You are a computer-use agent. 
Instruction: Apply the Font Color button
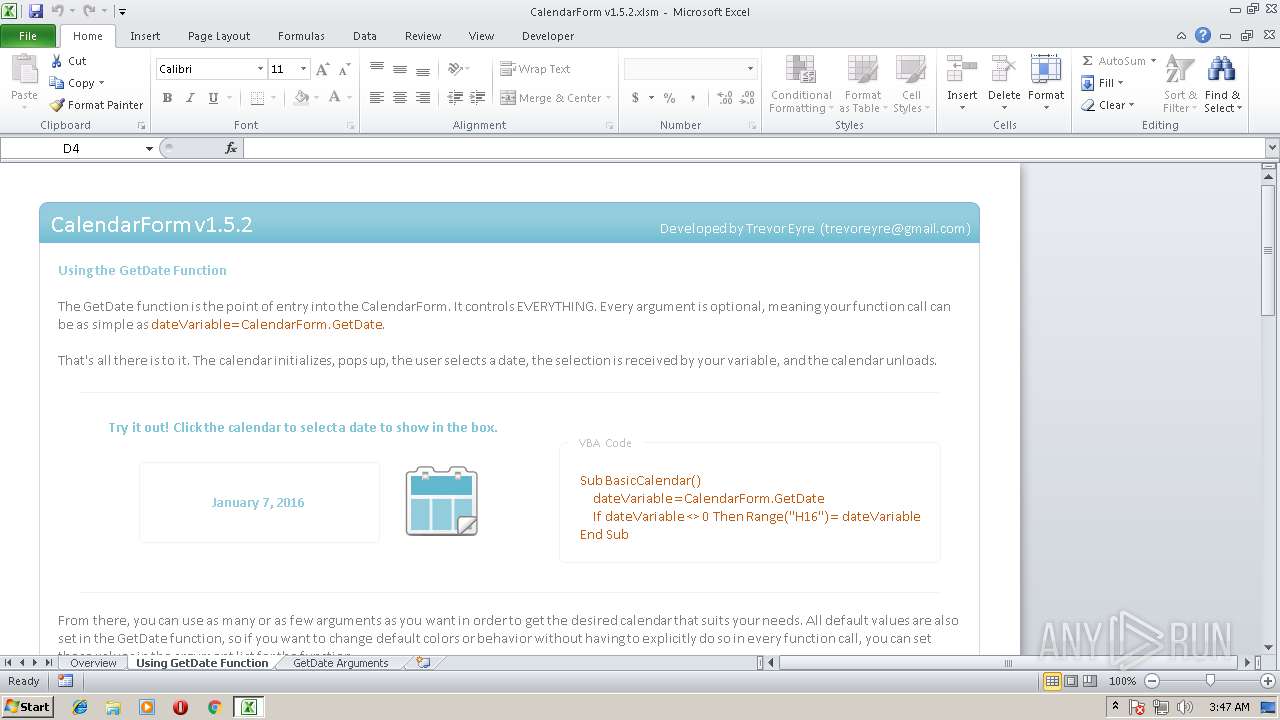pos(335,98)
